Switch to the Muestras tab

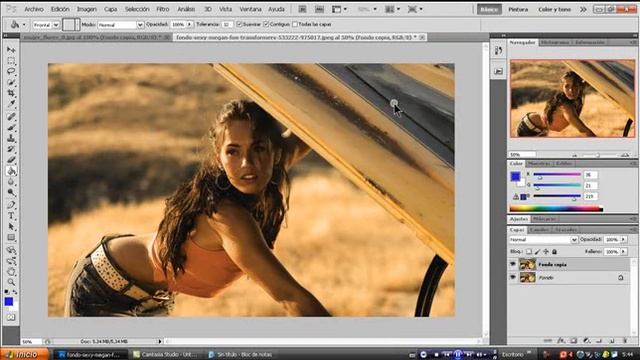coord(539,164)
